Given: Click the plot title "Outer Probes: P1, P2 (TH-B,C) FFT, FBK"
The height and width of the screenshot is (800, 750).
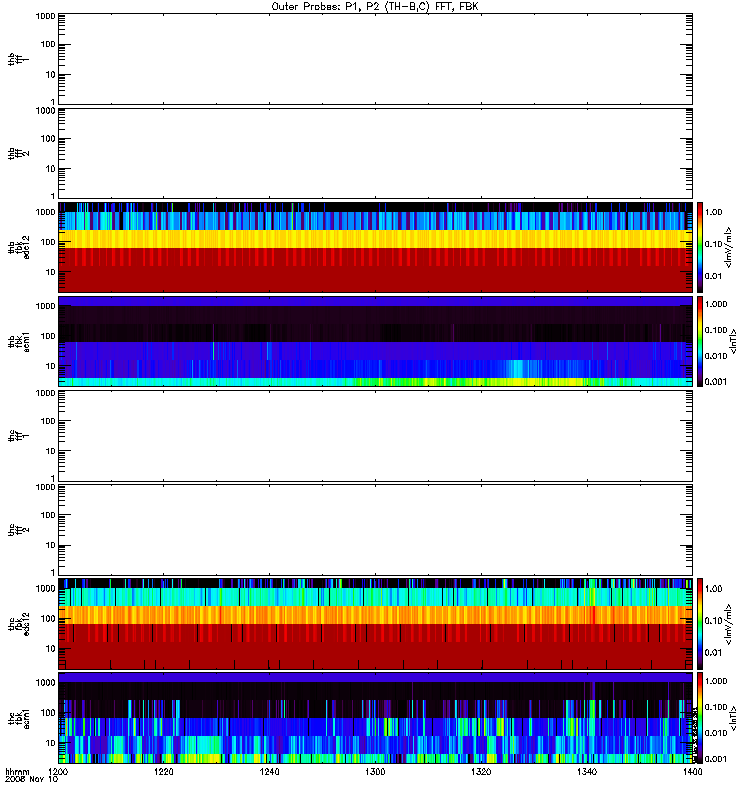Looking at the screenshot, I should click(x=375, y=7).
